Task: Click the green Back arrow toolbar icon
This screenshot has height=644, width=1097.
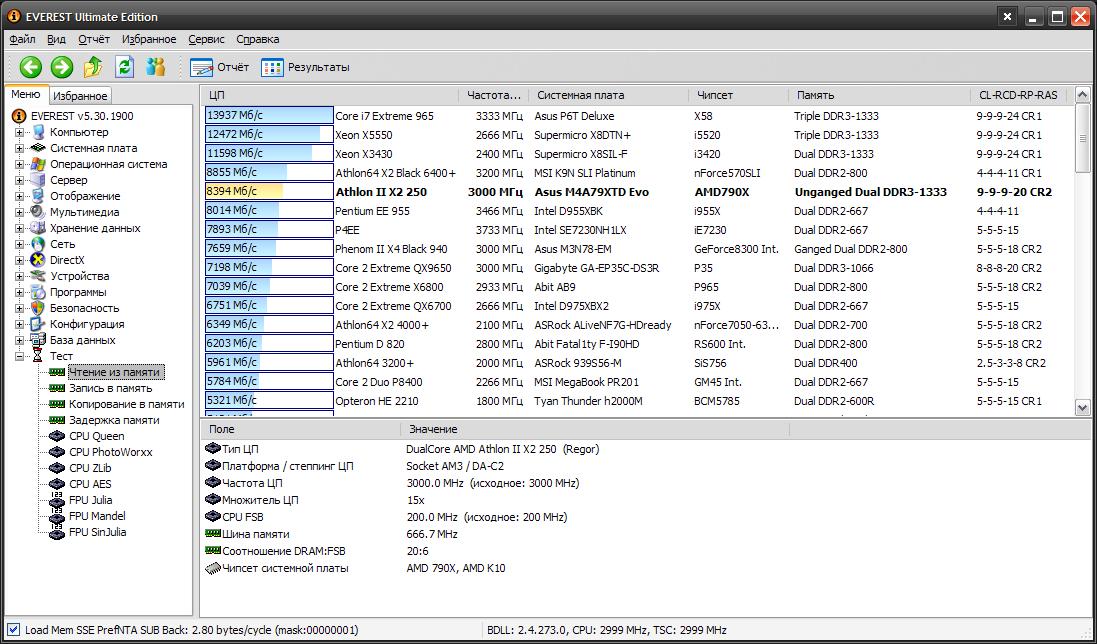Action: 30,67
